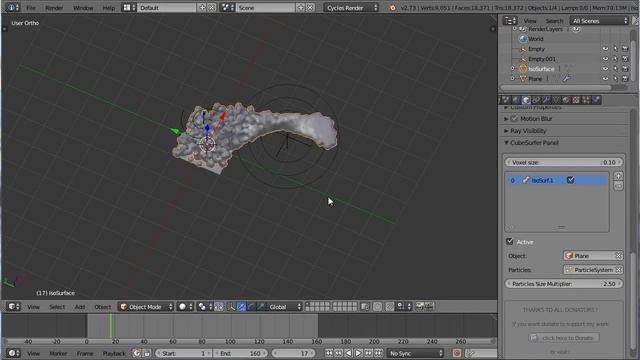The width and height of the screenshot is (640, 360).
Task: Adjust the Particles Size Multiplier slider
Action: tap(564, 284)
